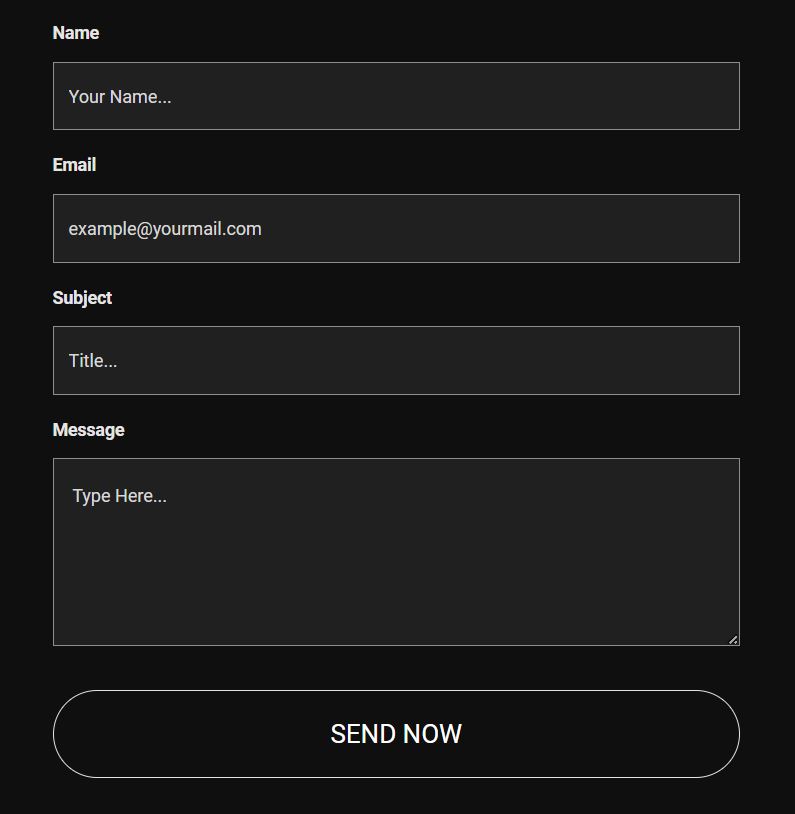The height and width of the screenshot is (814, 795).
Task: Click the "Your Name..." placeholder text
Action: click(x=120, y=97)
